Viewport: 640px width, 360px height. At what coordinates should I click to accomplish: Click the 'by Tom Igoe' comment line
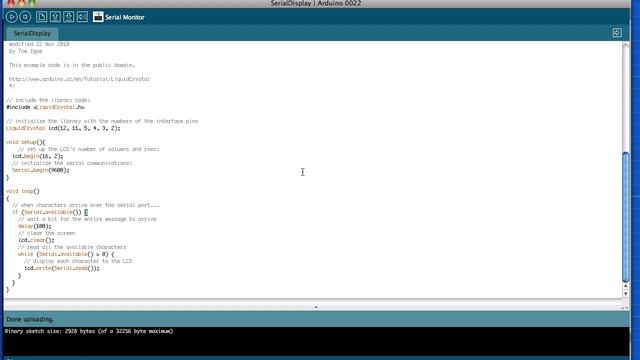(25, 51)
